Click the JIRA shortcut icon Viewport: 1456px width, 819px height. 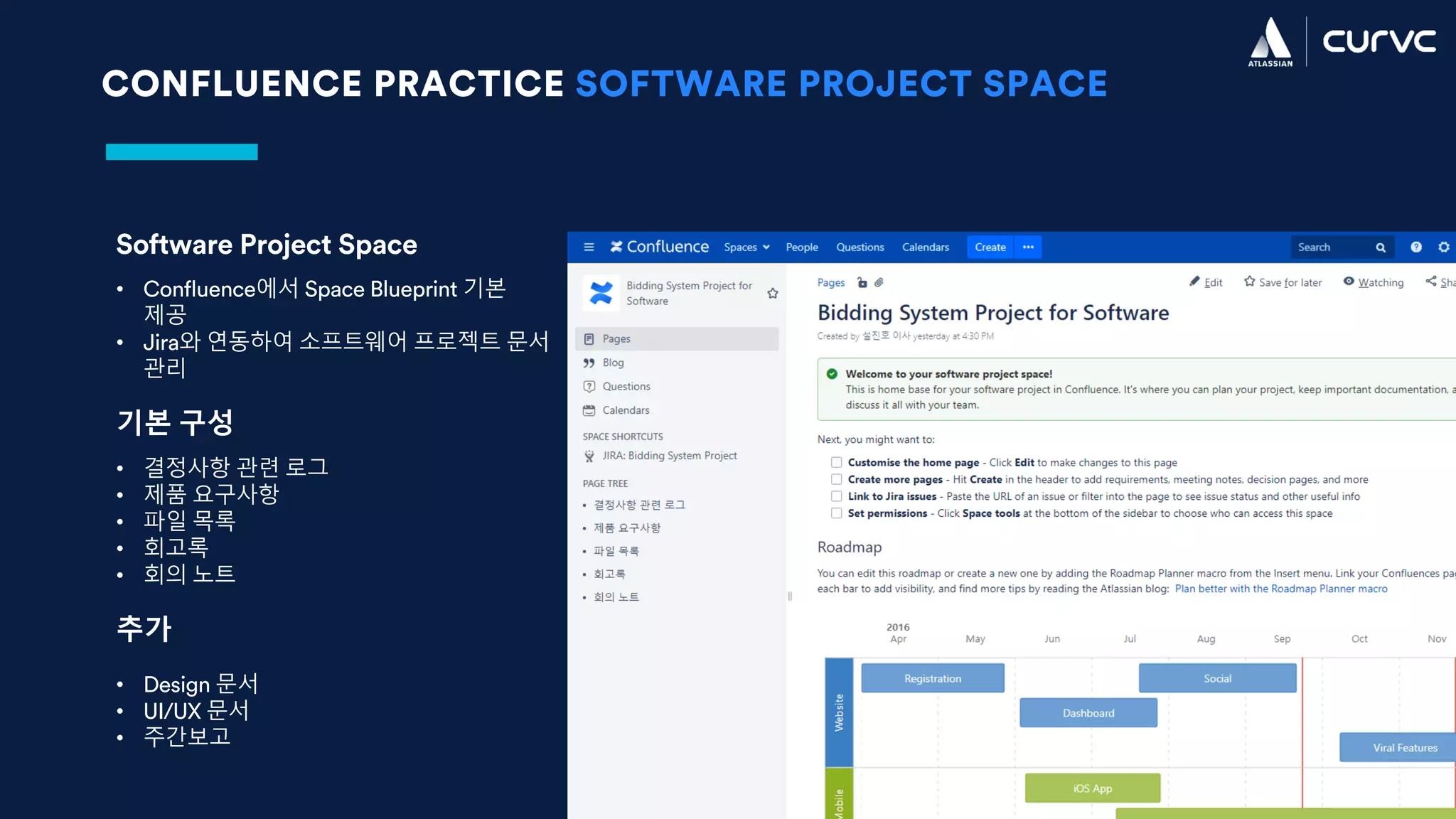click(x=589, y=456)
